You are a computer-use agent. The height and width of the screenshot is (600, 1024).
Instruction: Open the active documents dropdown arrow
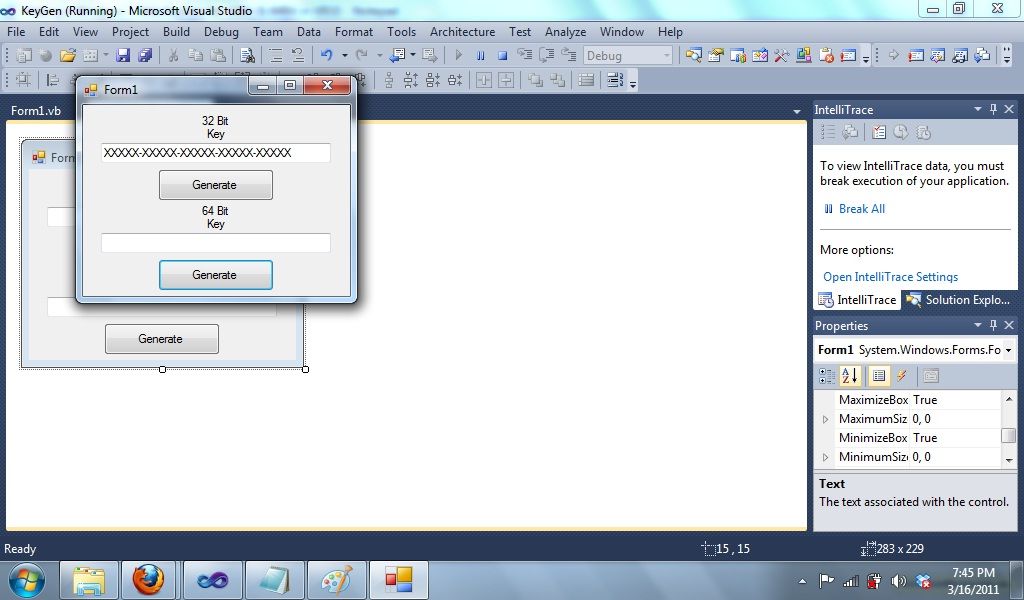(x=797, y=112)
